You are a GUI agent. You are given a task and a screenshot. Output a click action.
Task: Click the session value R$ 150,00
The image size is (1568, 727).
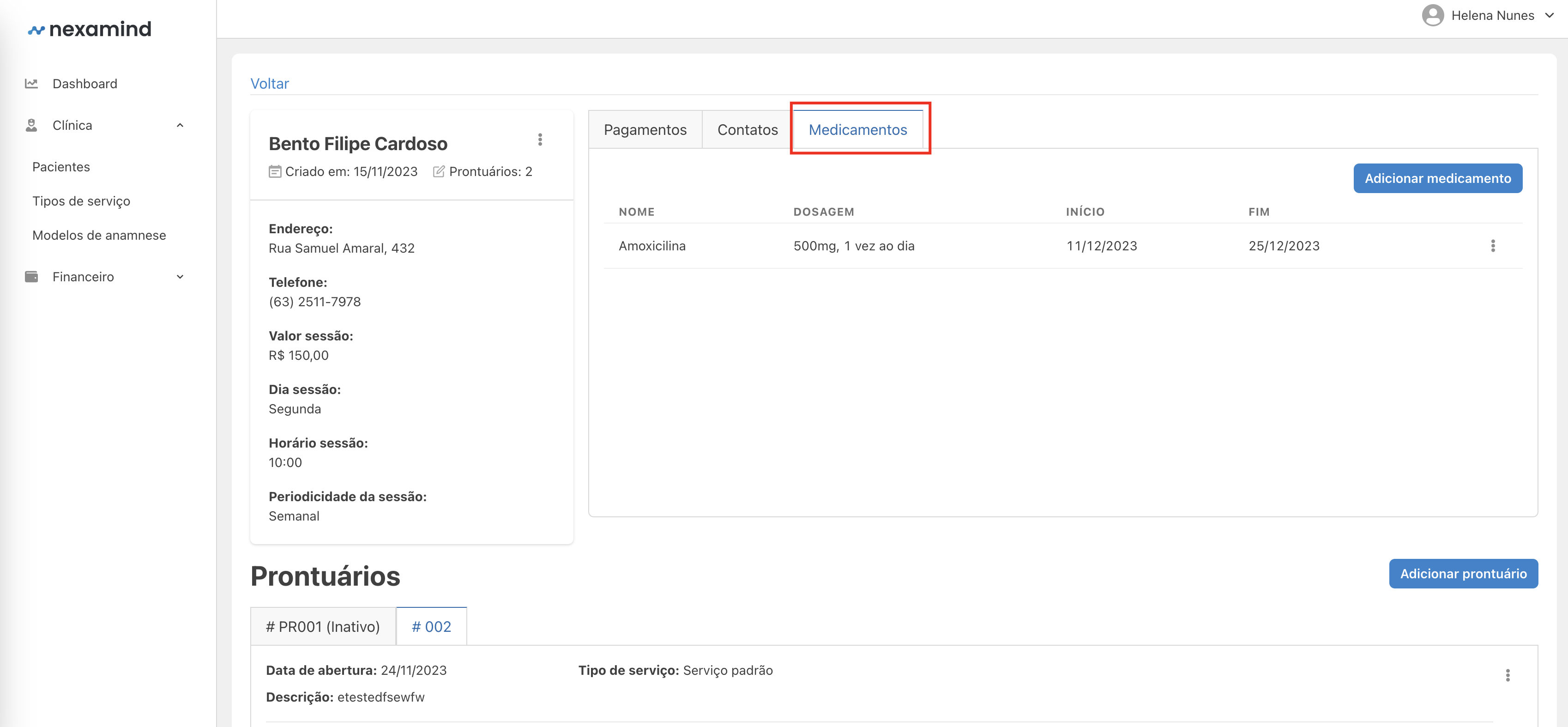pyautogui.click(x=298, y=356)
